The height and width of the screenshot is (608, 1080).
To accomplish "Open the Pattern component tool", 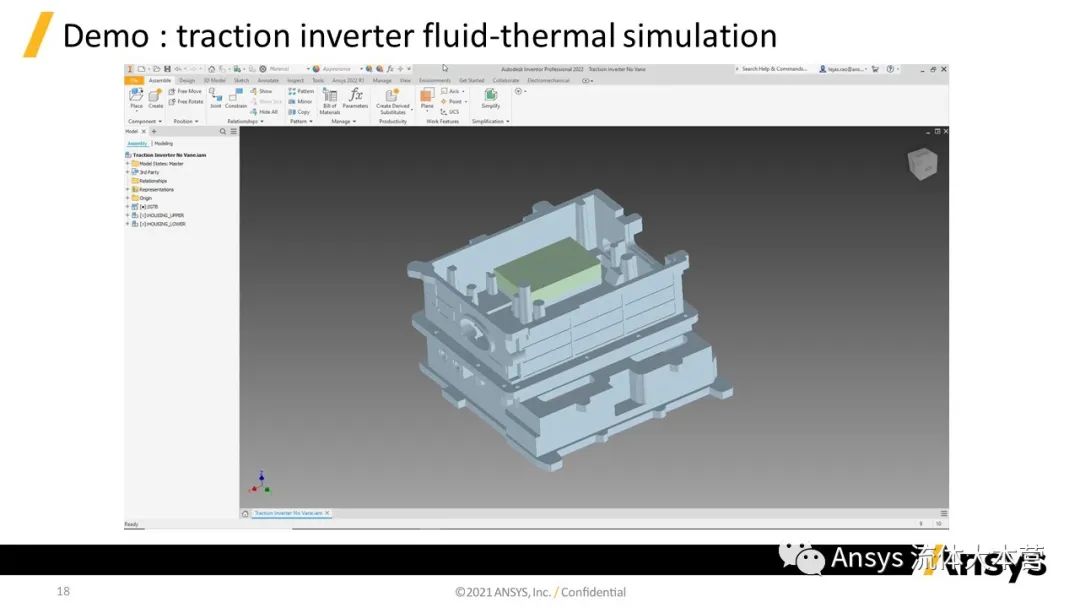I will click(301, 91).
